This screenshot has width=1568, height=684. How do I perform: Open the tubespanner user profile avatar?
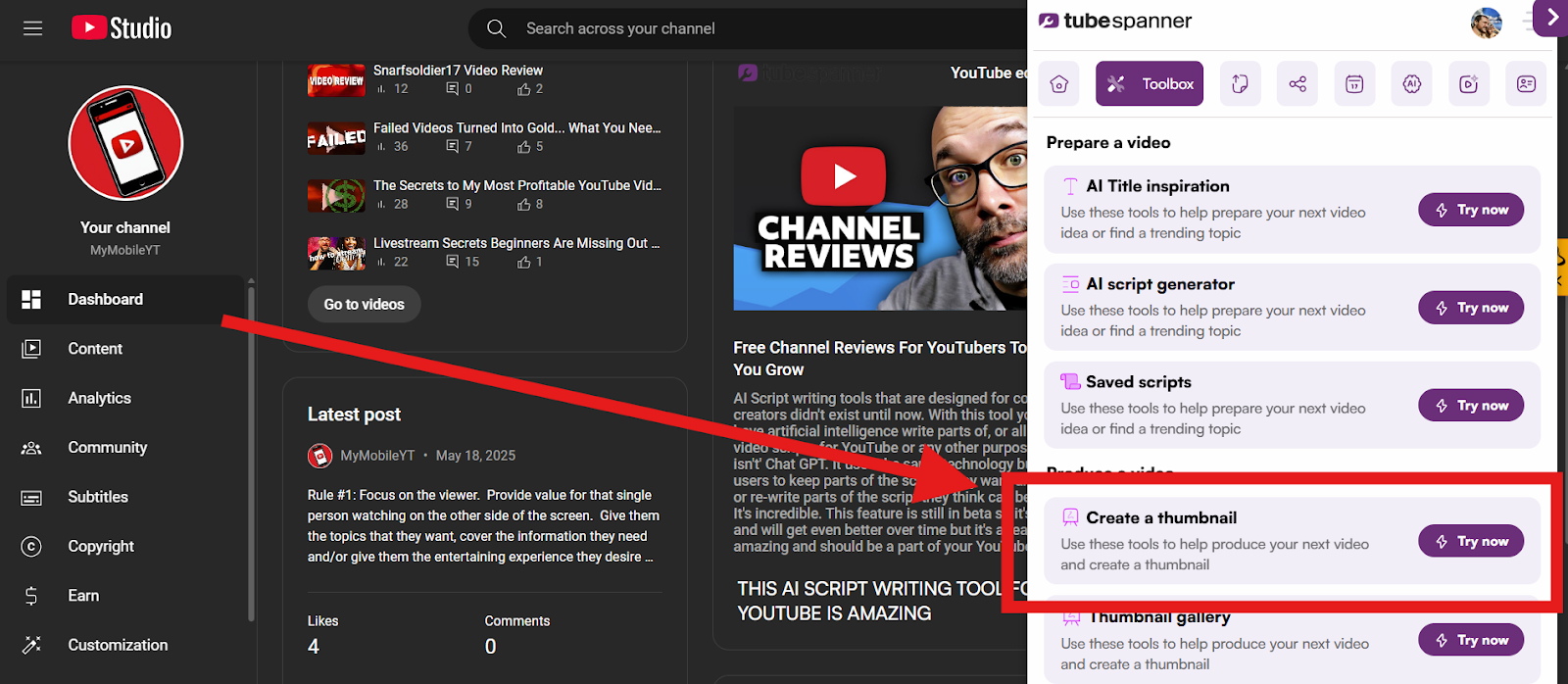coord(1486,23)
